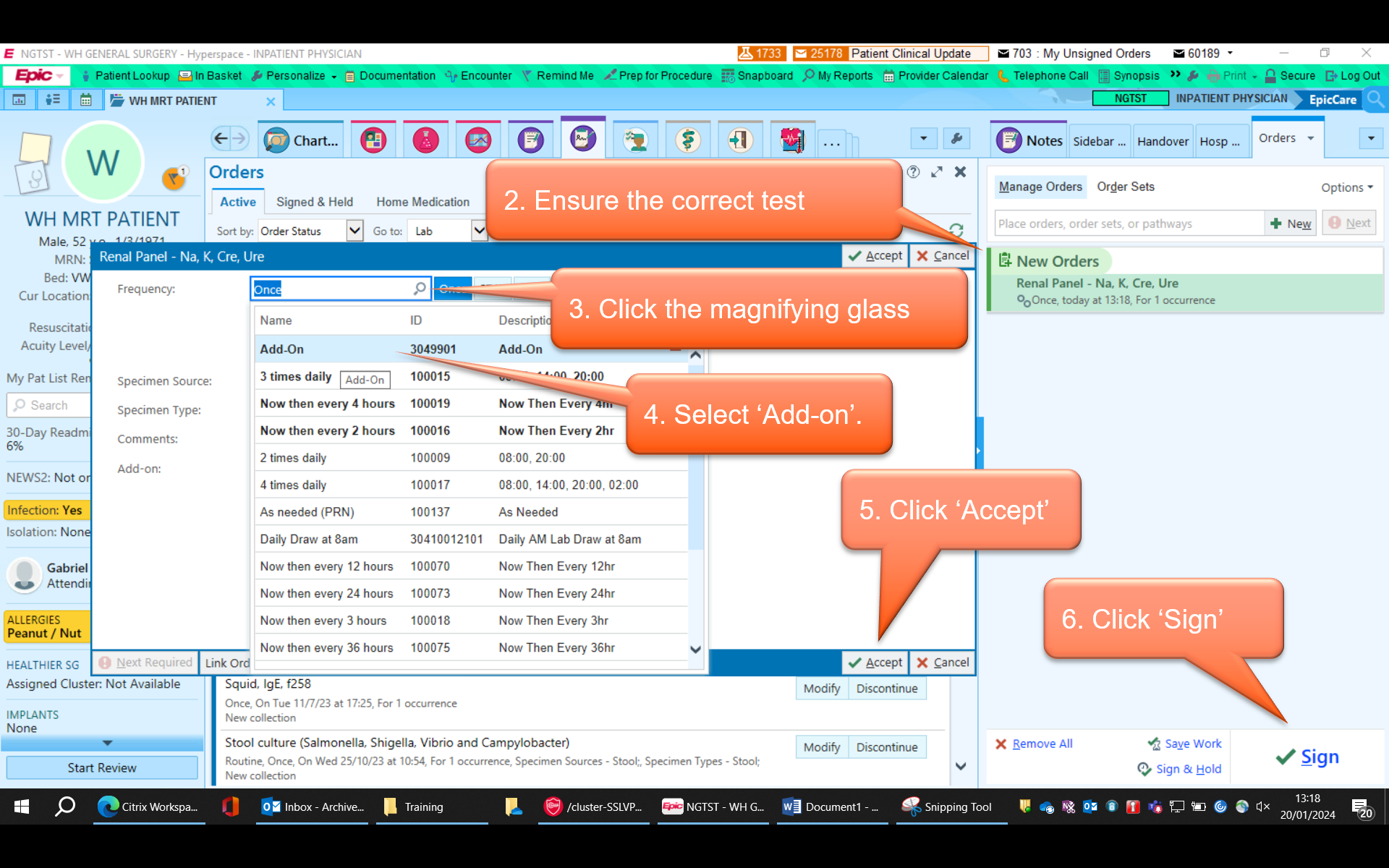Switch to Signed & Held tab

click(x=315, y=202)
